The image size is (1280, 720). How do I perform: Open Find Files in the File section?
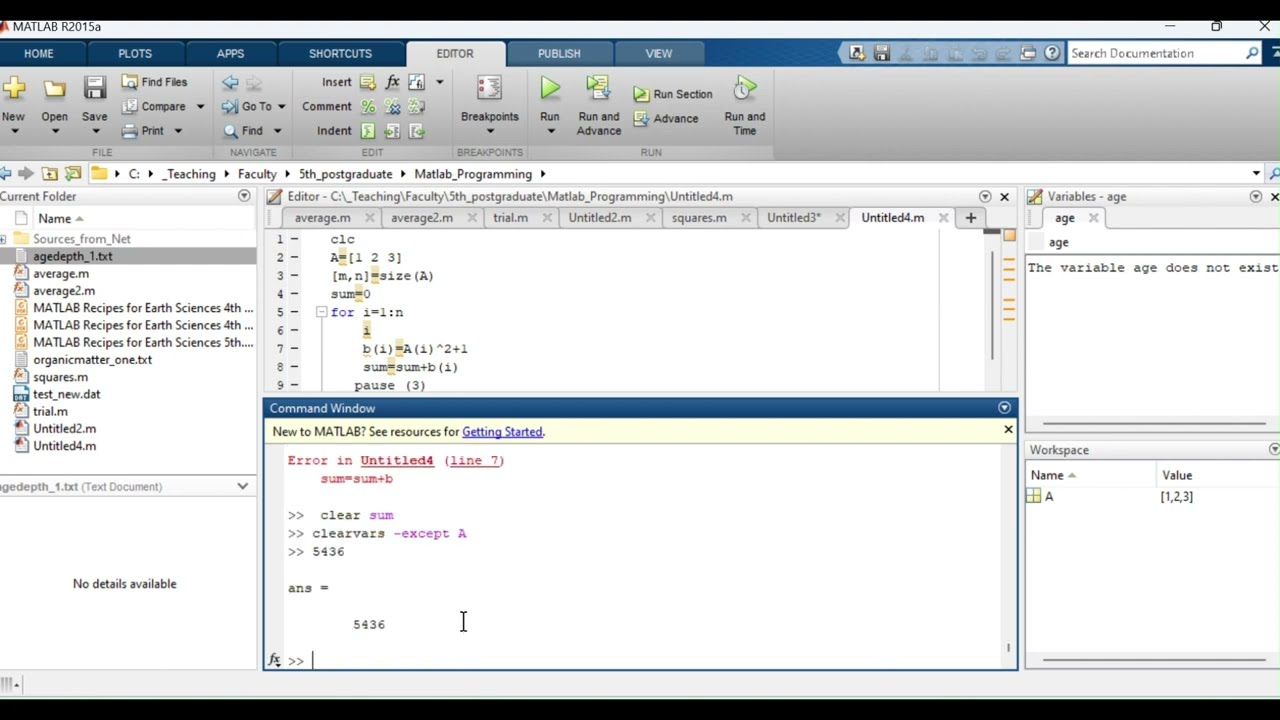pos(154,82)
